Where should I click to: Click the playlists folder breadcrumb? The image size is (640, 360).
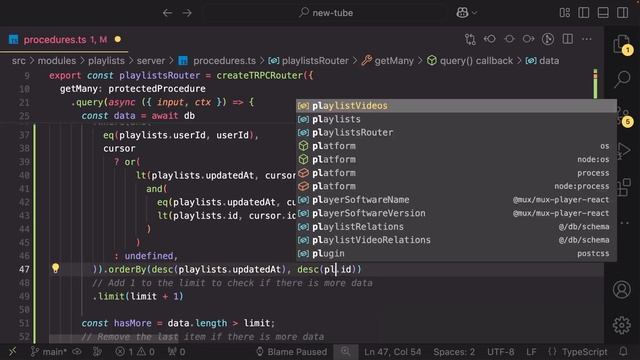[106, 61]
